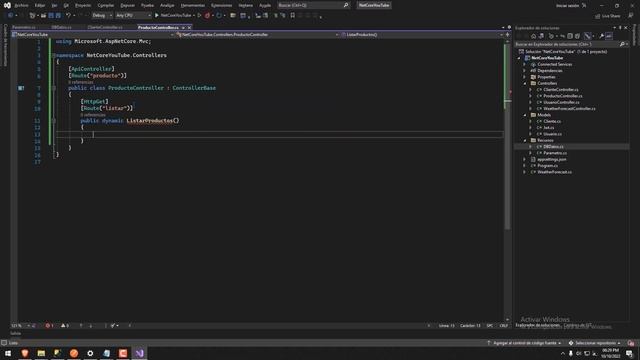Expand Connected Services node
The height and width of the screenshot is (360, 640).
pyautogui.click(x=525, y=64)
